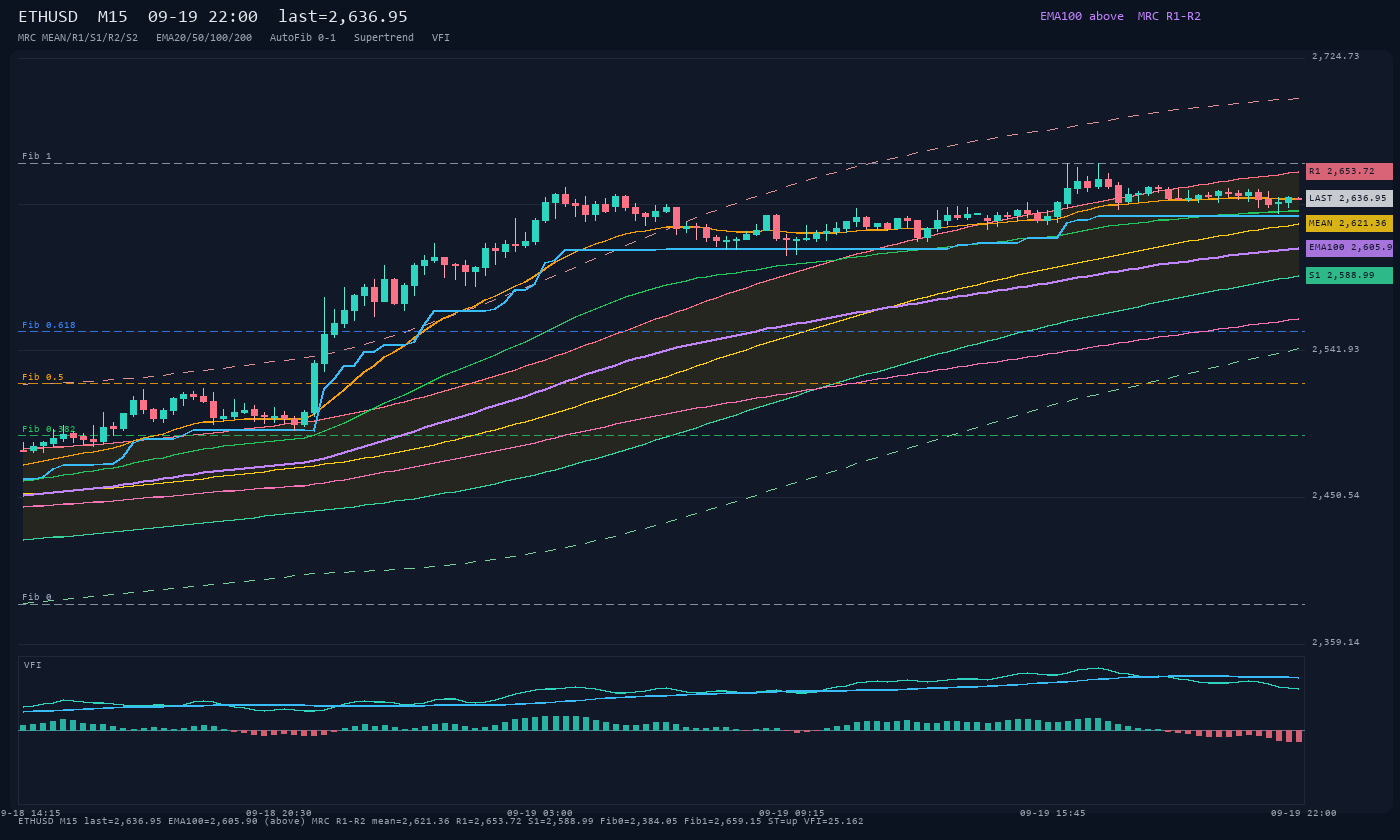Click the Fib 0 level label
The width and height of the screenshot is (1400, 840).
(37, 597)
